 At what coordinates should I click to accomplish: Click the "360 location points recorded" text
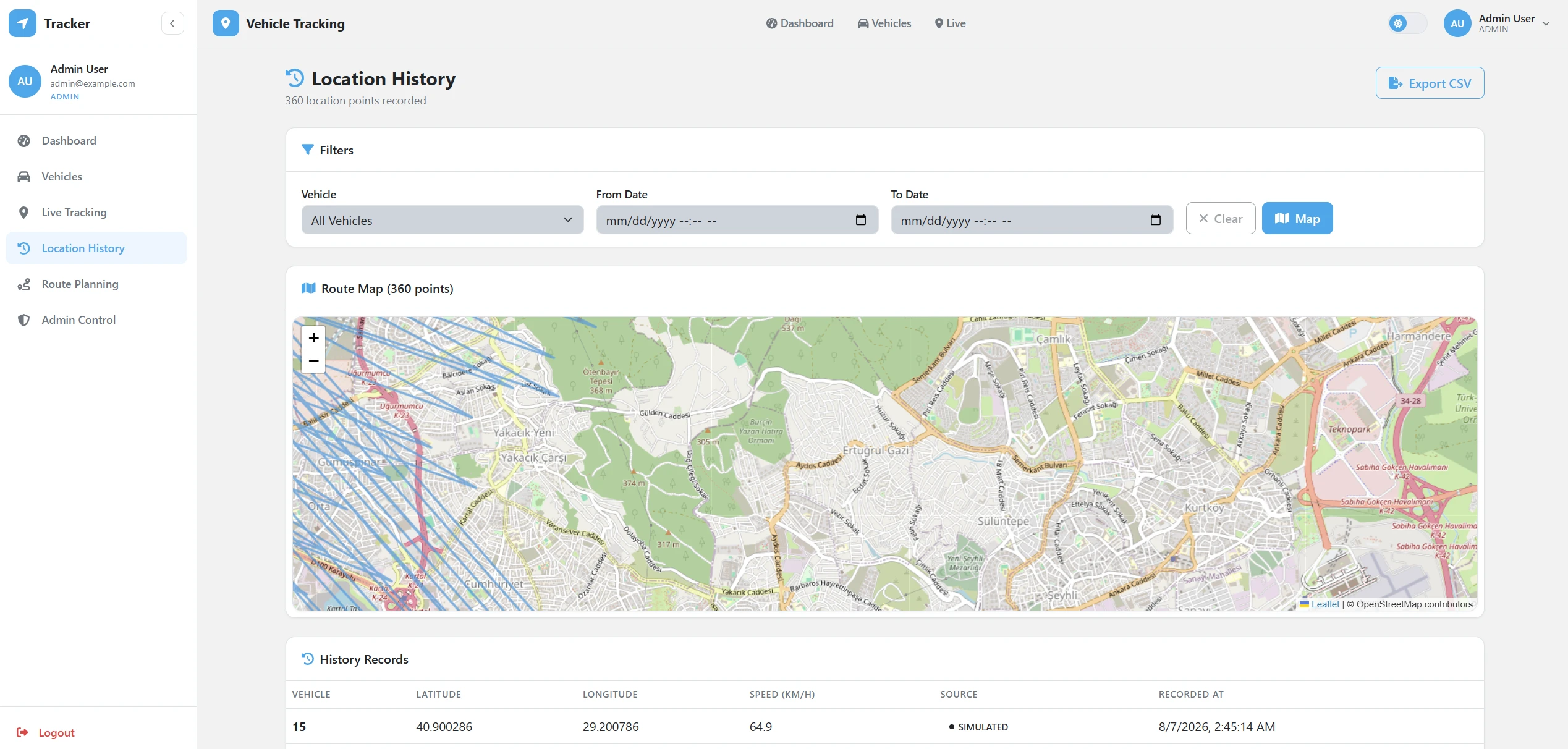(x=355, y=101)
